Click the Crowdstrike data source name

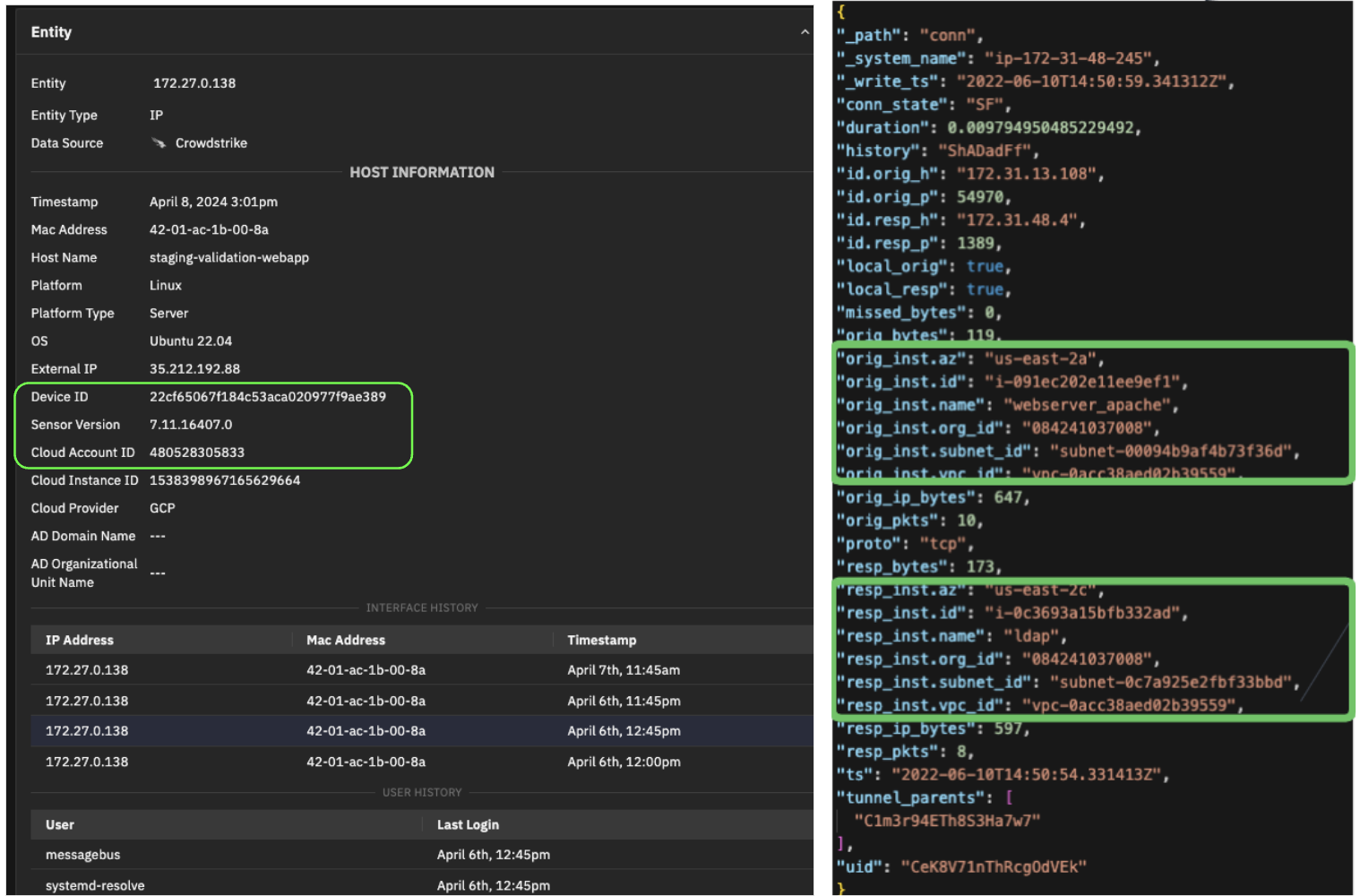point(211,143)
